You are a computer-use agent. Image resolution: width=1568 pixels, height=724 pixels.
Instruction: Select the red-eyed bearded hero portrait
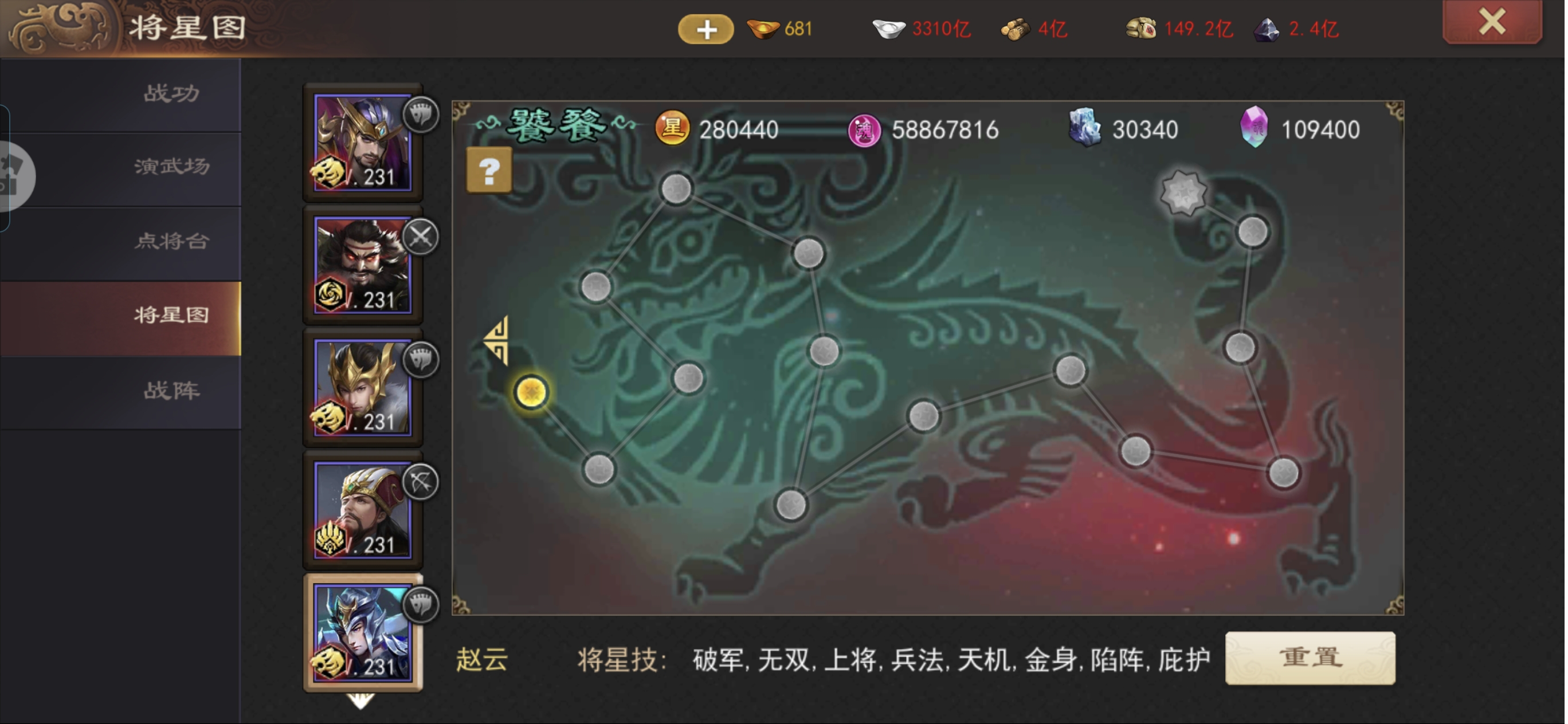tap(363, 265)
